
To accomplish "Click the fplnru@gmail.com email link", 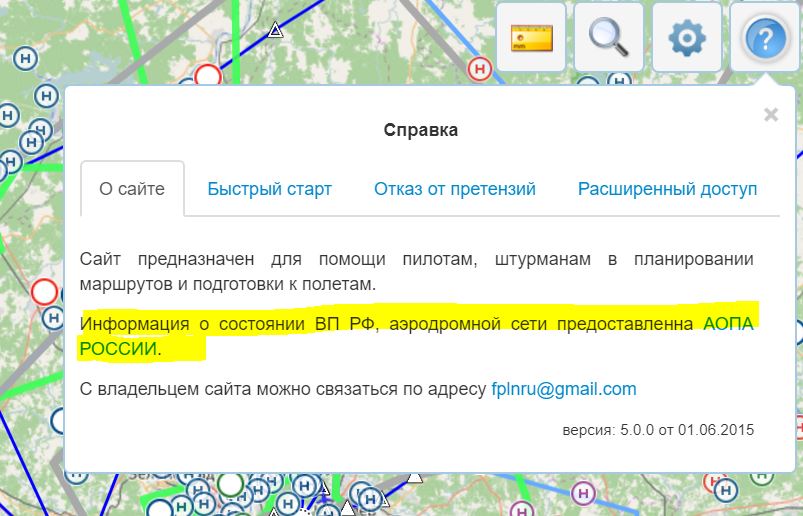I will click(563, 389).
